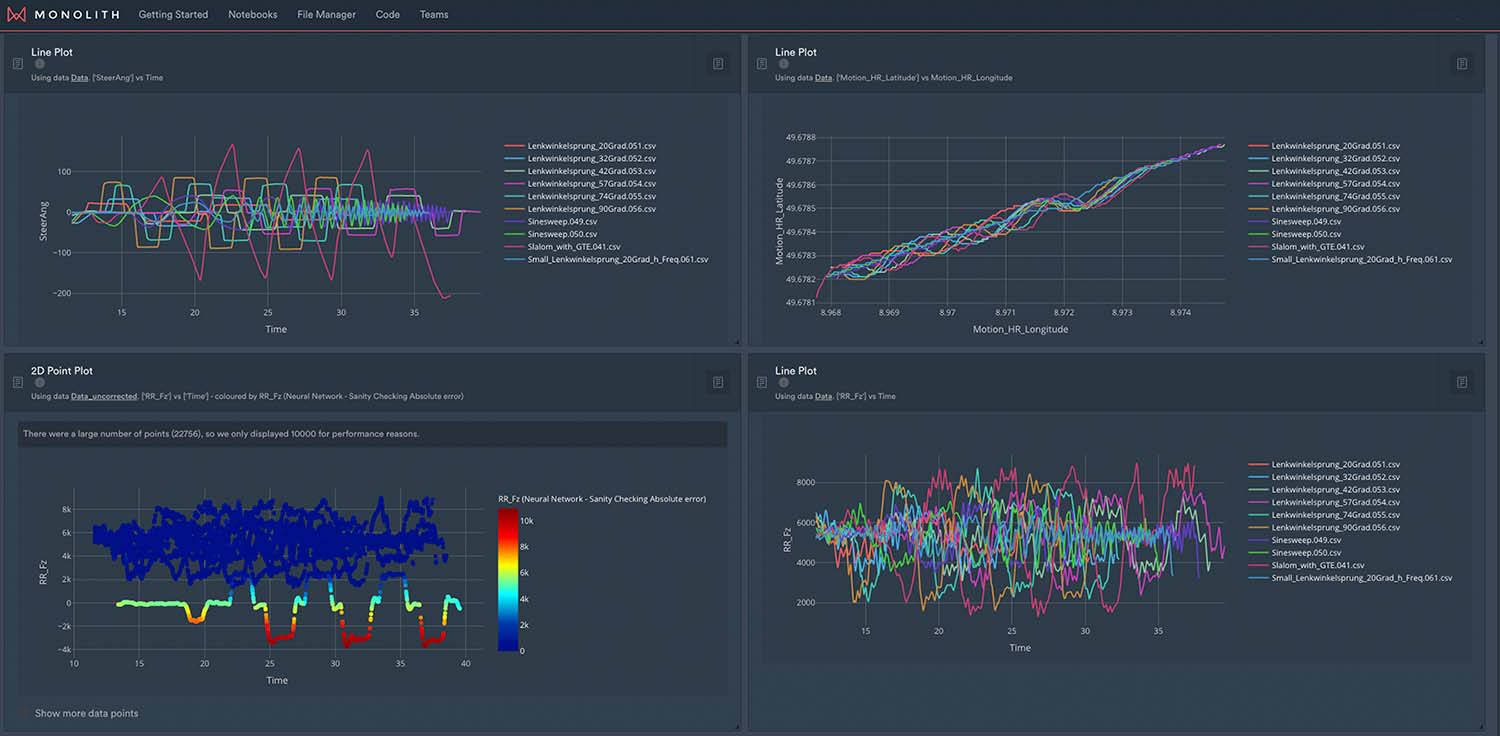Toggle Lenkwinkelsprung_20Grad.051.csv in RR_Fz Line Plot legend

point(1324,465)
